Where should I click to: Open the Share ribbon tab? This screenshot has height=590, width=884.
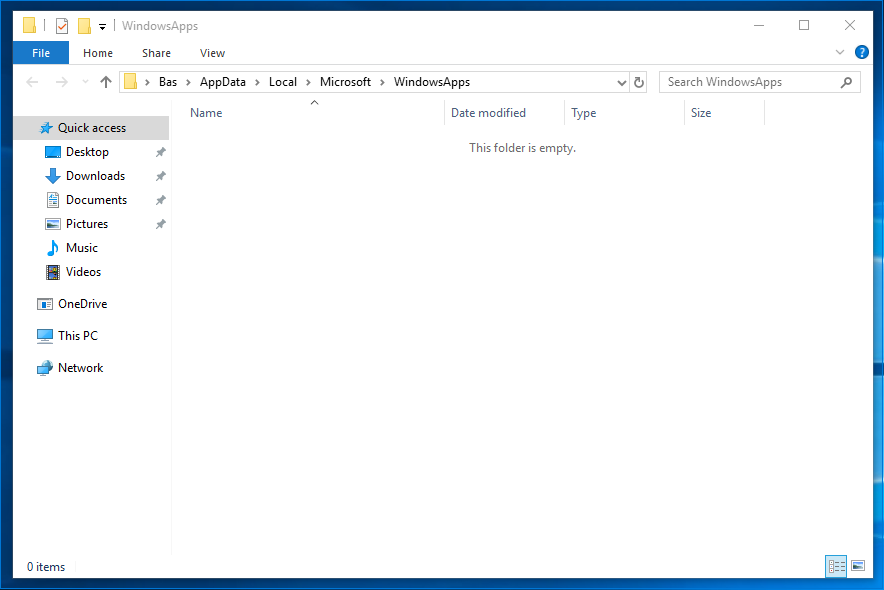point(156,53)
